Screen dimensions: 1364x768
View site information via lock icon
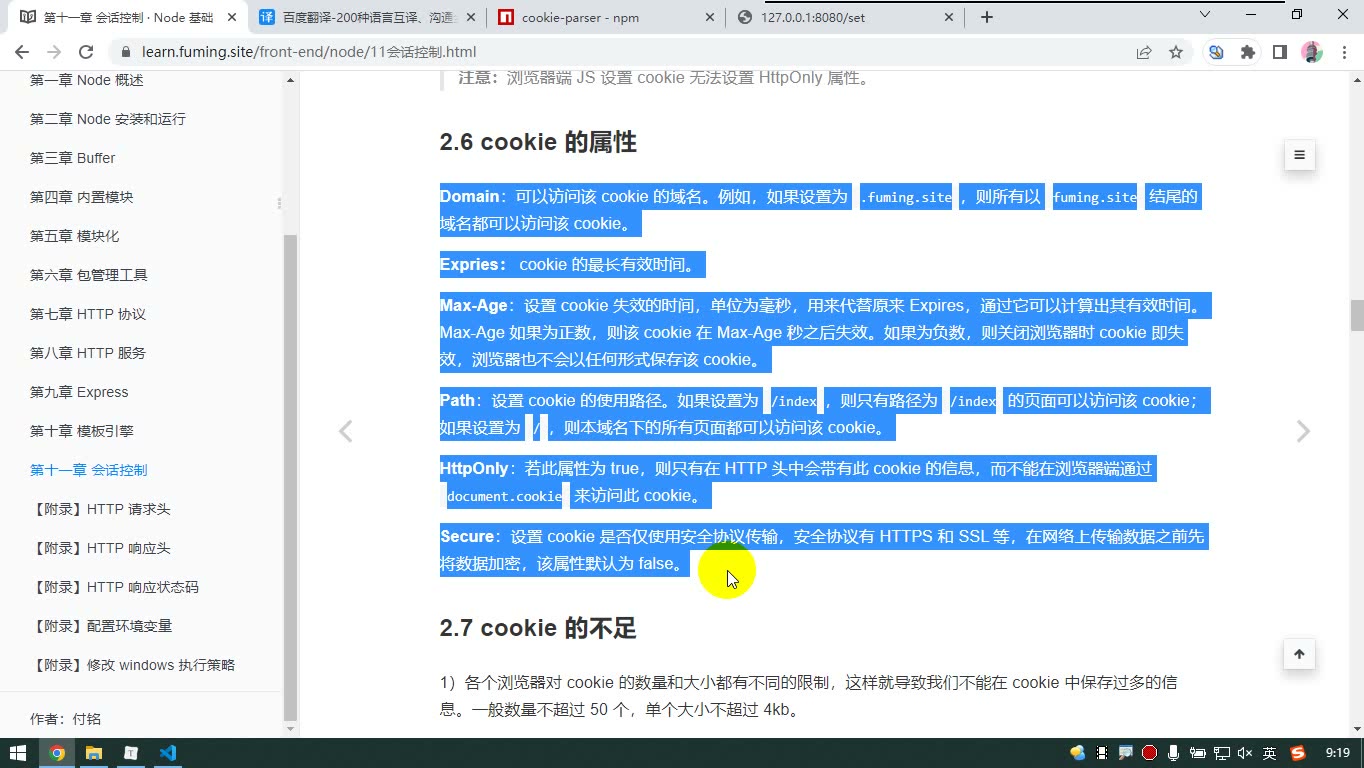tap(125, 52)
